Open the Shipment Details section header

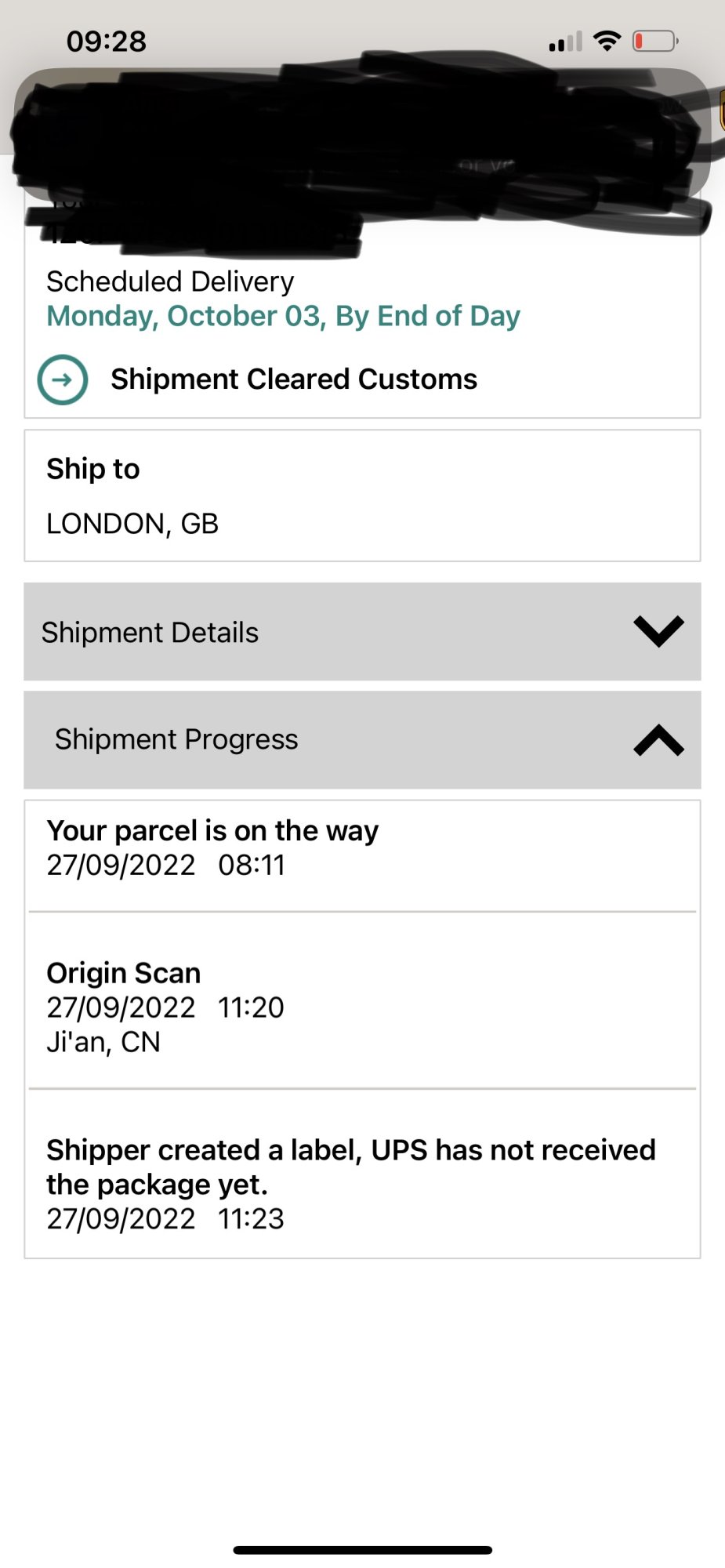(150, 632)
